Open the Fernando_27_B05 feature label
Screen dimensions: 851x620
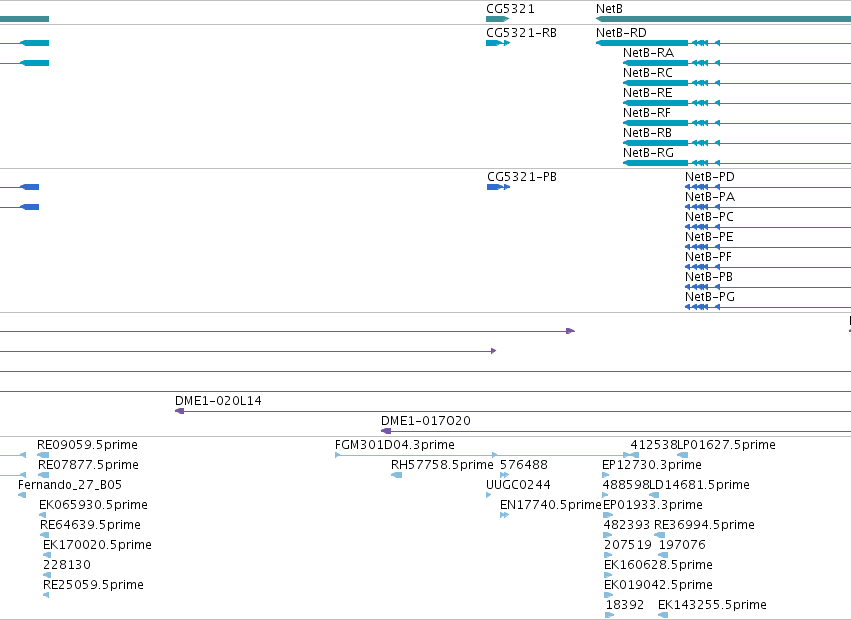click(70, 485)
